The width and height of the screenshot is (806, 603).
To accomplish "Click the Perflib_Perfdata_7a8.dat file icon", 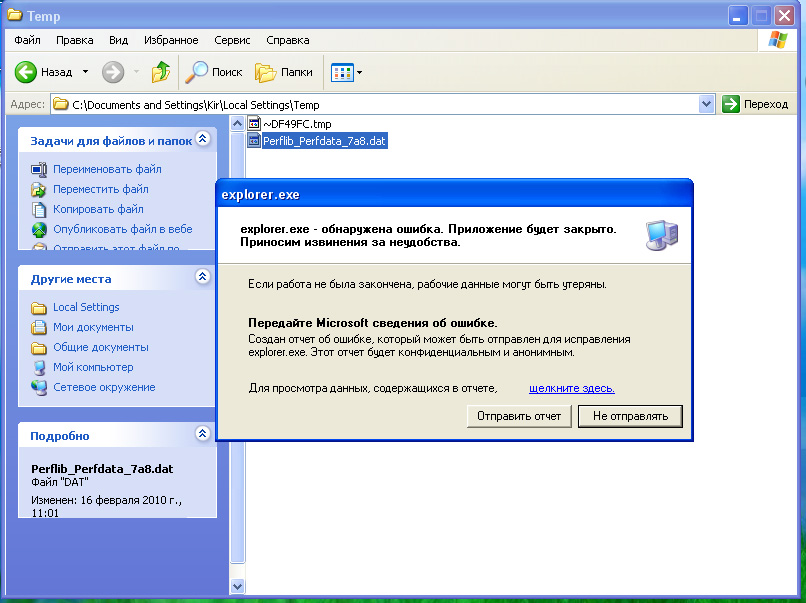I will (254, 140).
